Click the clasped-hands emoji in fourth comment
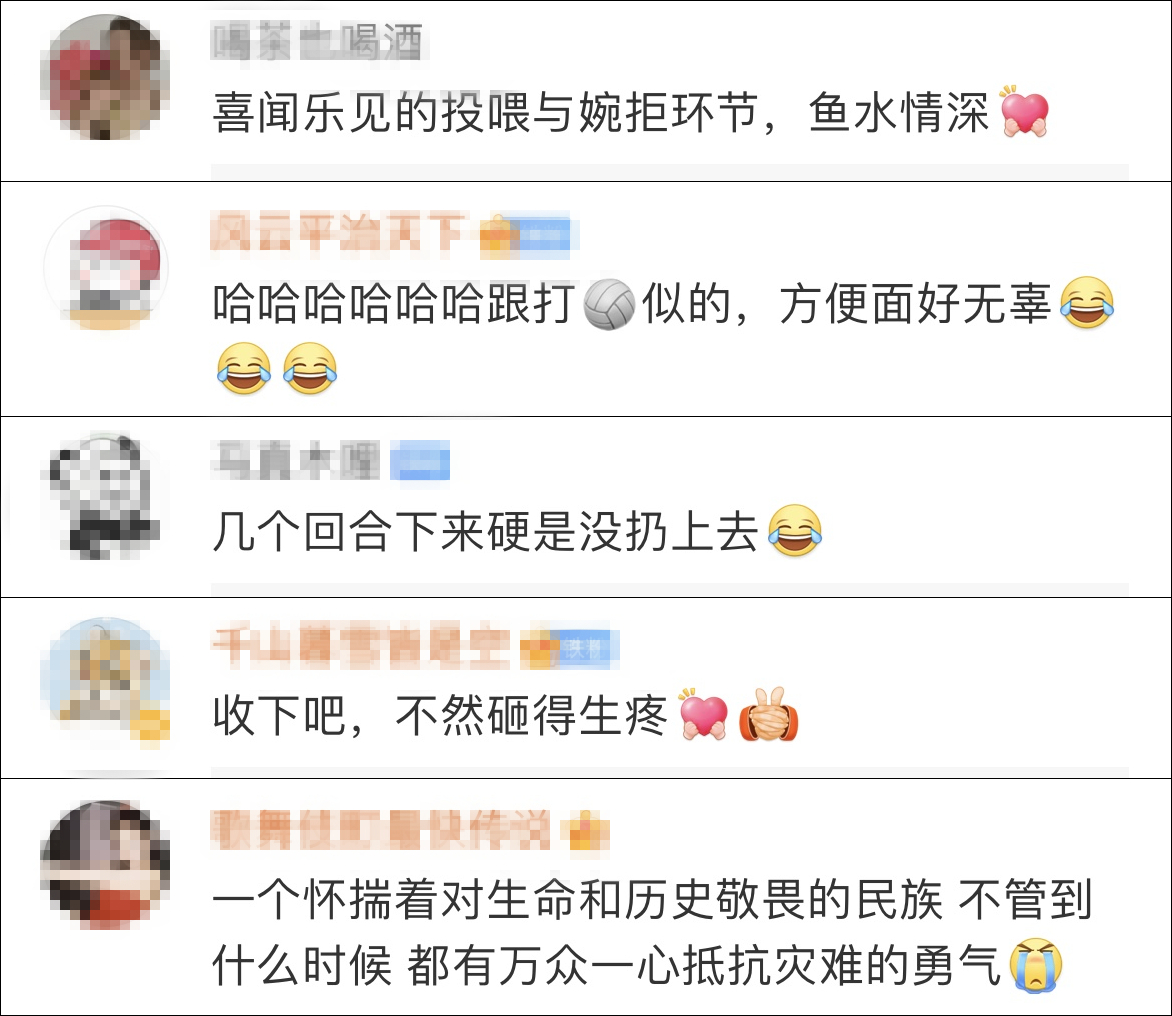Image resolution: width=1172 pixels, height=1016 pixels. [x=768, y=715]
